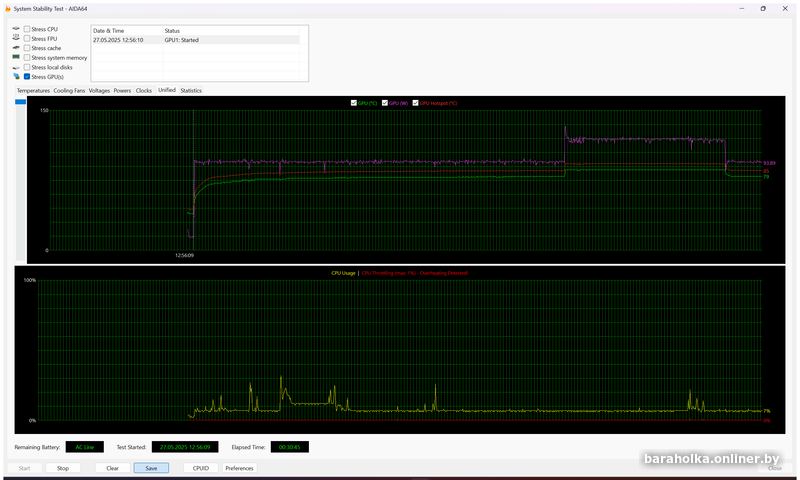800x480 pixels.
Task: Enable the Stress local disks checkbox
Action: click(x=27, y=67)
